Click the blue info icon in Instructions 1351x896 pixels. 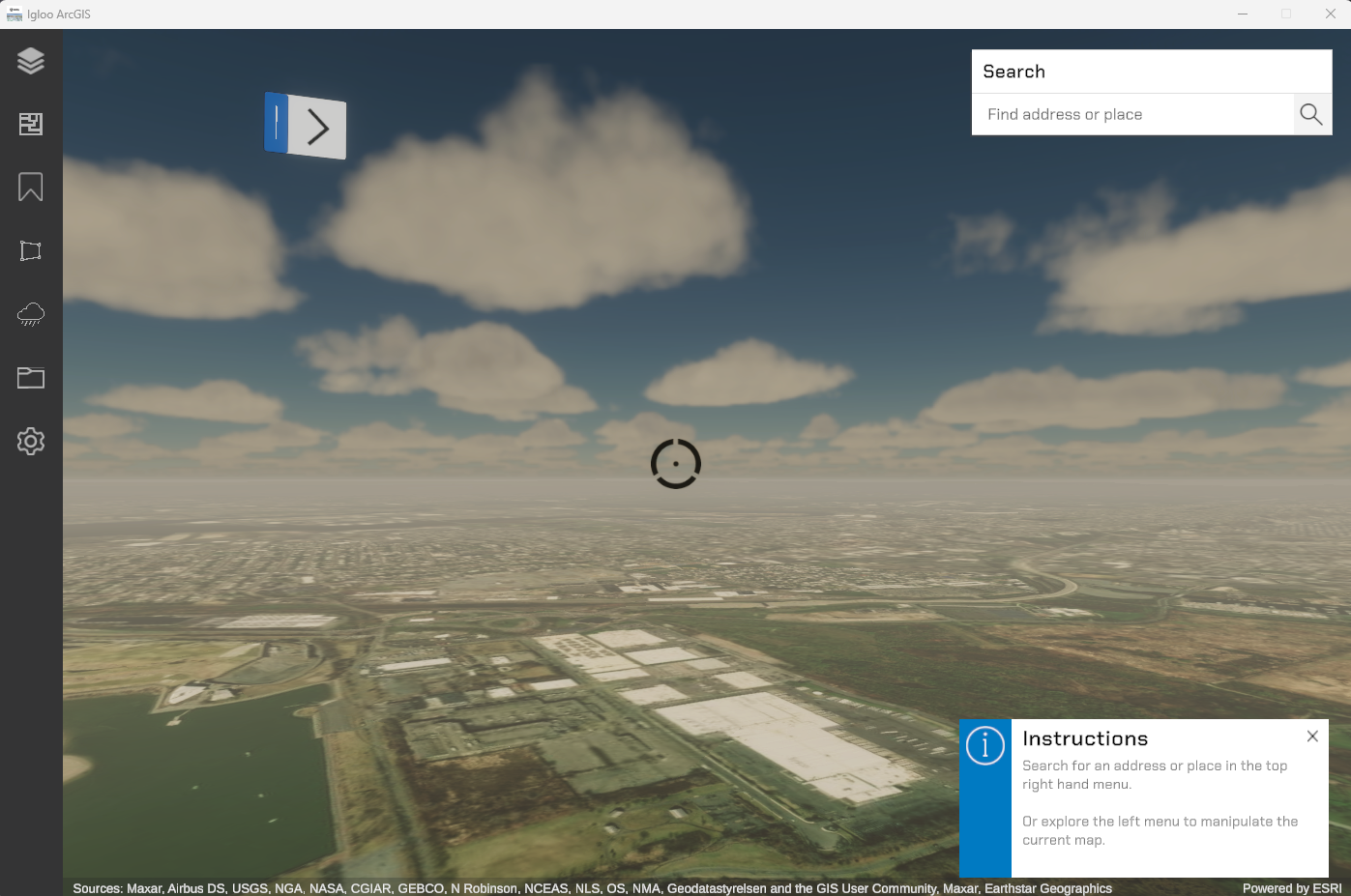click(985, 746)
